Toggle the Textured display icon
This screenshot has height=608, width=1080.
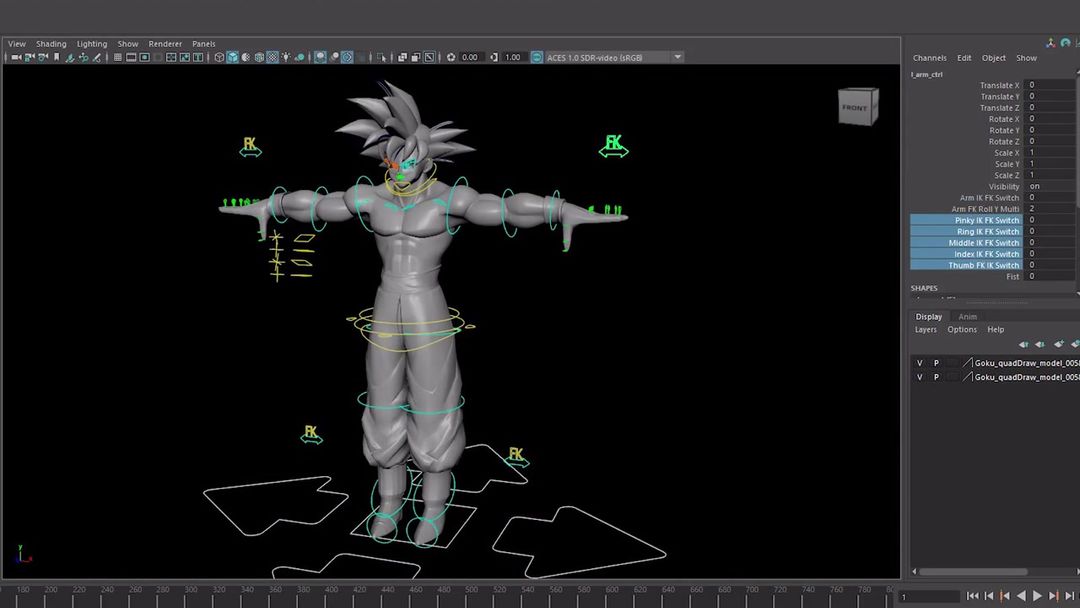point(272,57)
